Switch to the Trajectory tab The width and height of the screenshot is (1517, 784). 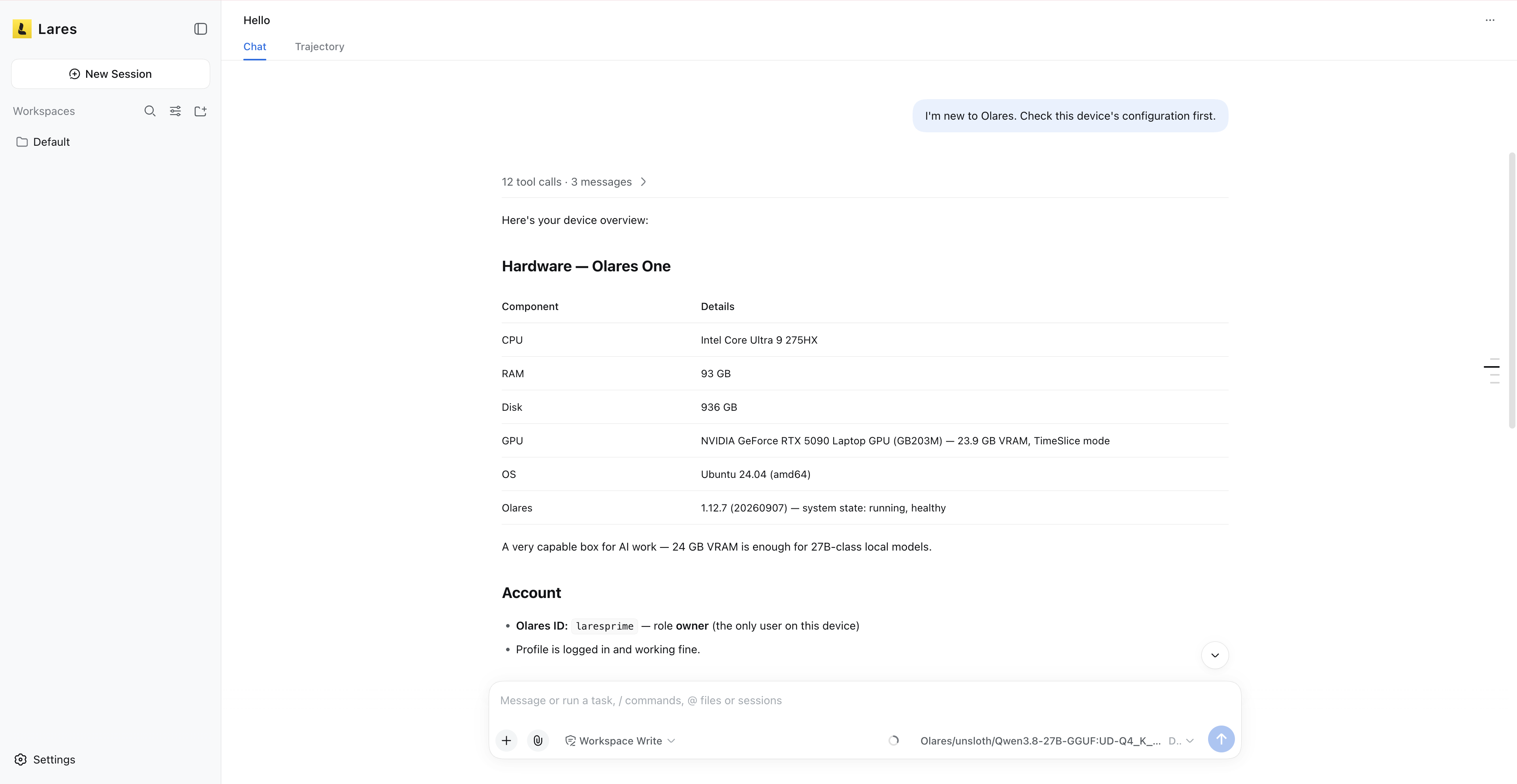point(319,47)
